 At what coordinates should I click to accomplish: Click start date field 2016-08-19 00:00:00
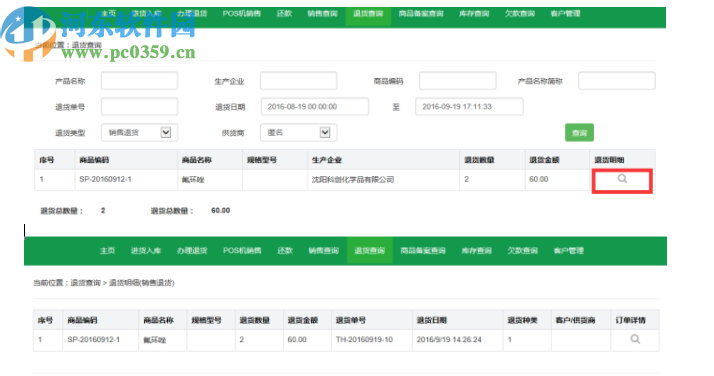tap(315, 107)
